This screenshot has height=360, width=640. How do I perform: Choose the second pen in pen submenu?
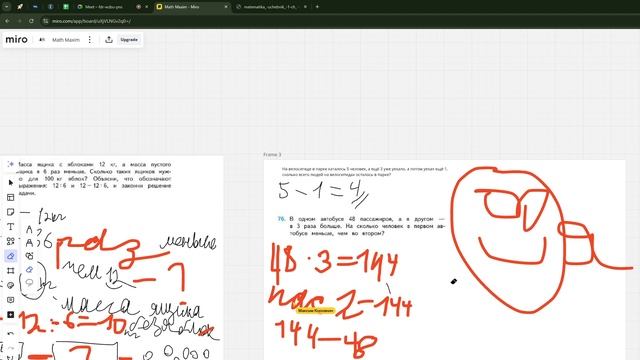(29, 243)
